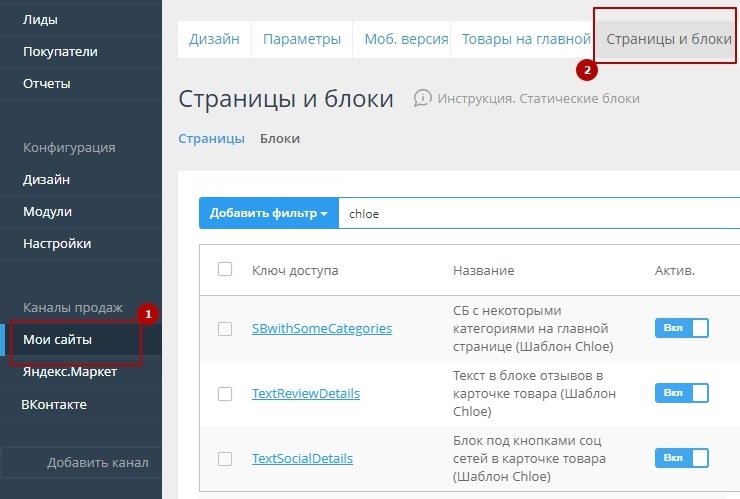Switch off TextSocialDetails activity toggle
This screenshot has width=740, height=499.
click(681, 458)
